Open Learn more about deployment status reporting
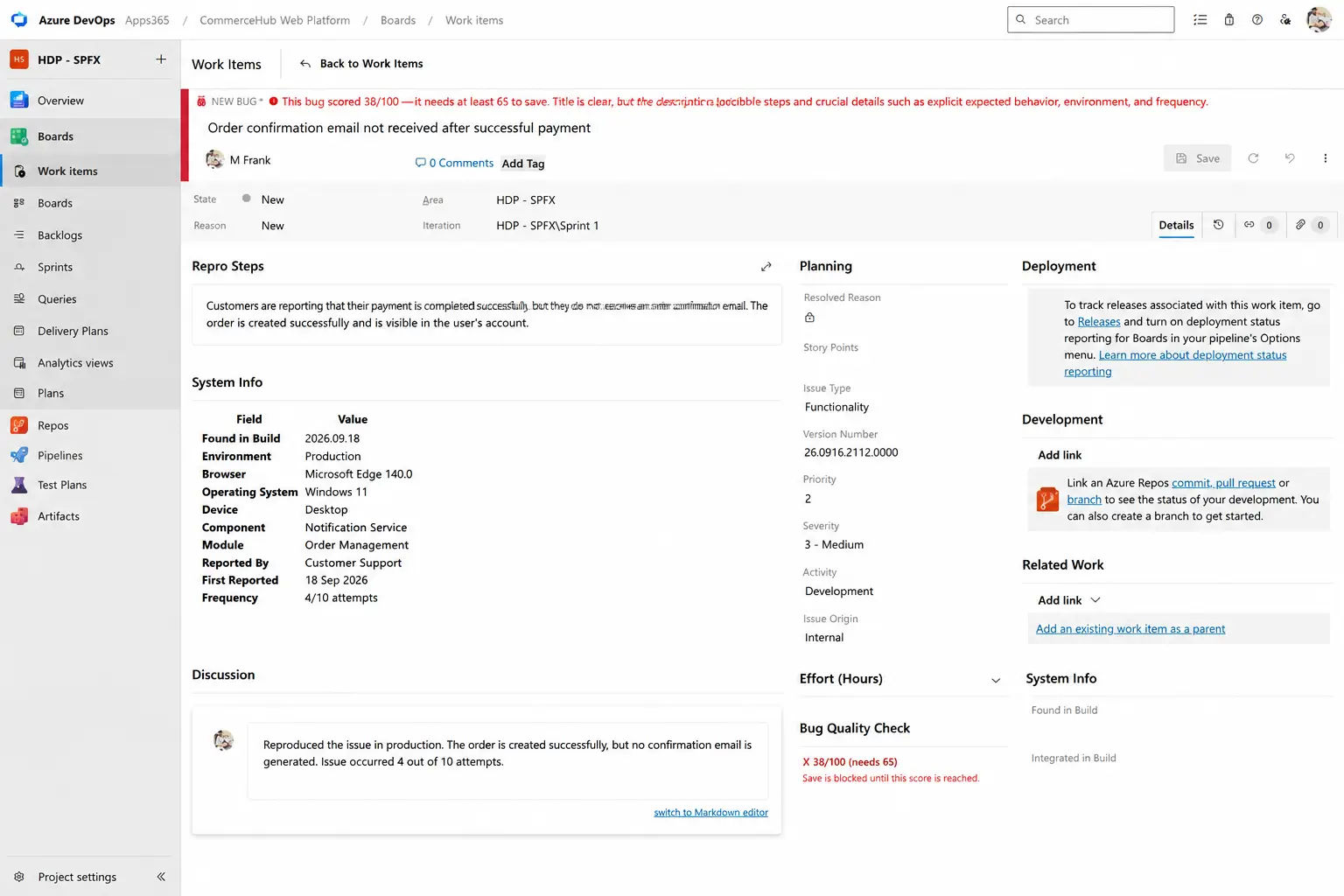Image resolution: width=1344 pixels, height=896 pixels. (1175, 363)
